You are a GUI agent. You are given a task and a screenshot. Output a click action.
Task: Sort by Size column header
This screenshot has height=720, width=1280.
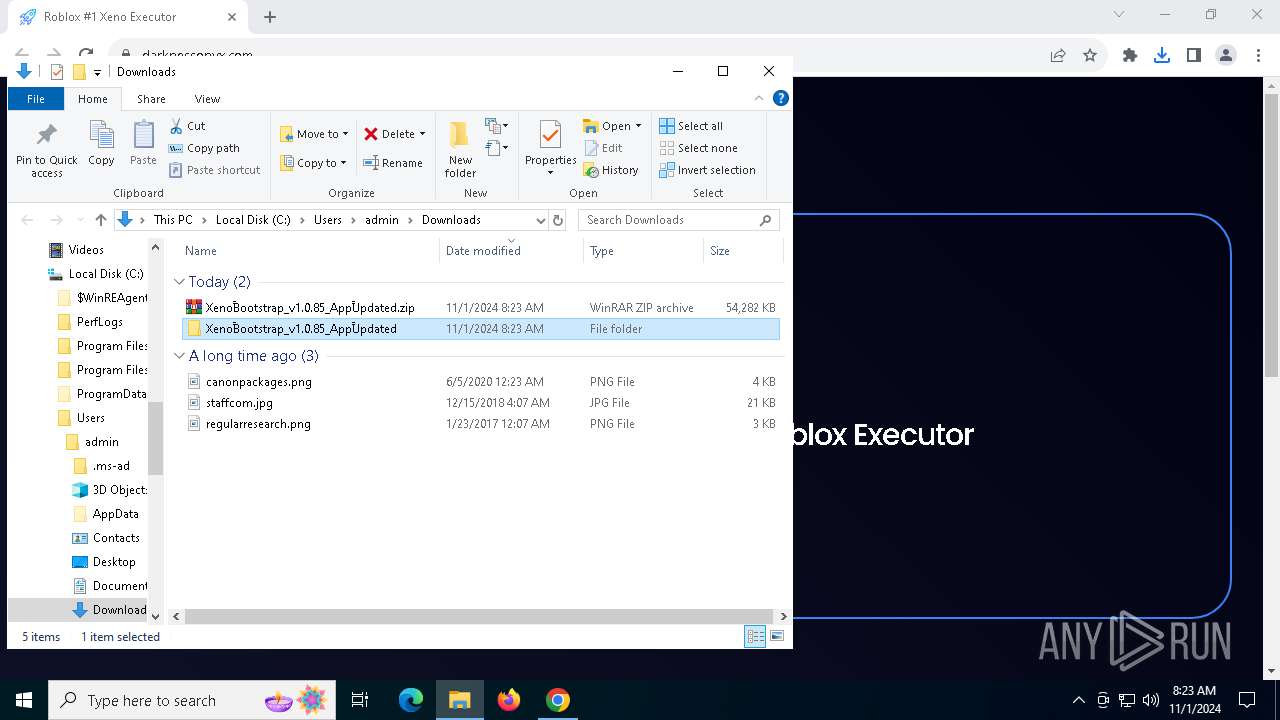click(x=742, y=251)
